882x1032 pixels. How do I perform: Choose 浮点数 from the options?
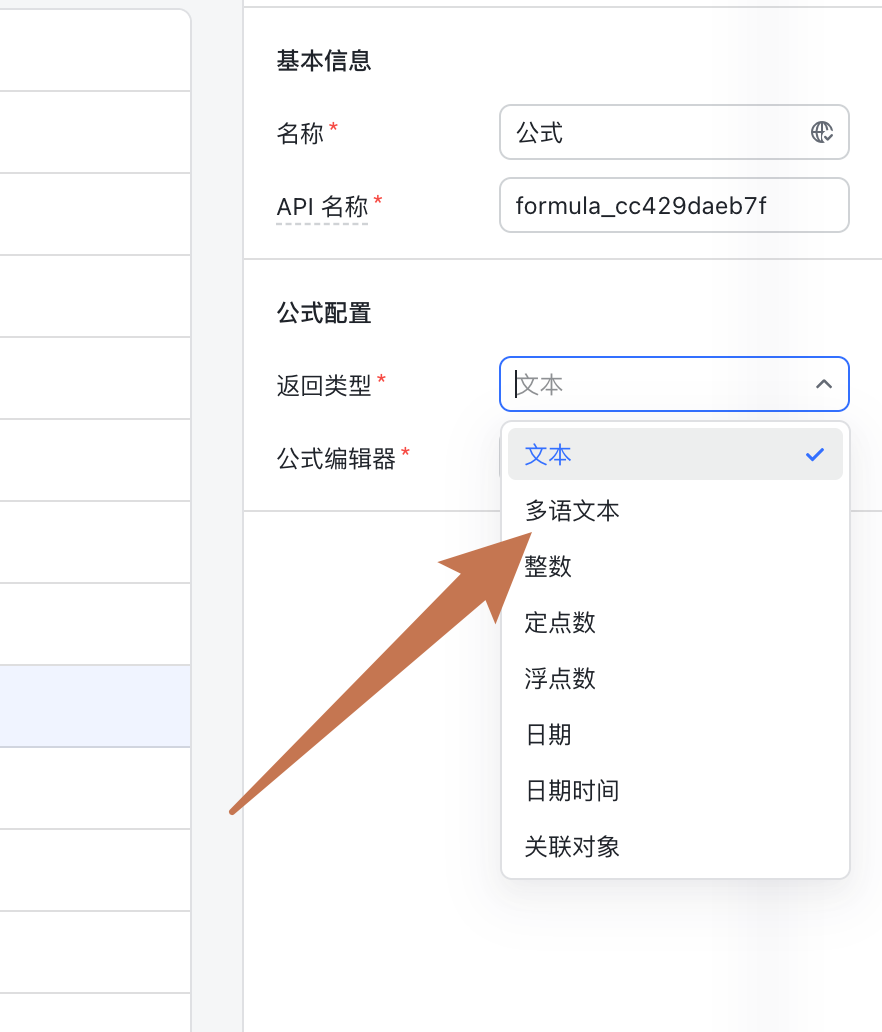click(675, 679)
